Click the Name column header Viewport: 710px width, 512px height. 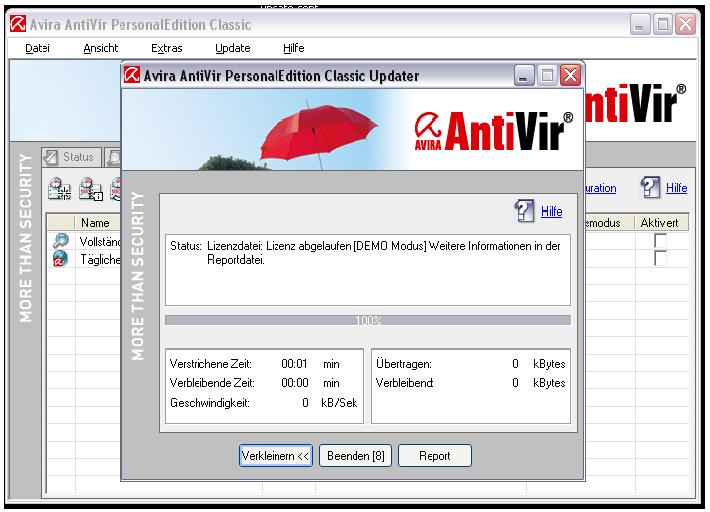95,223
